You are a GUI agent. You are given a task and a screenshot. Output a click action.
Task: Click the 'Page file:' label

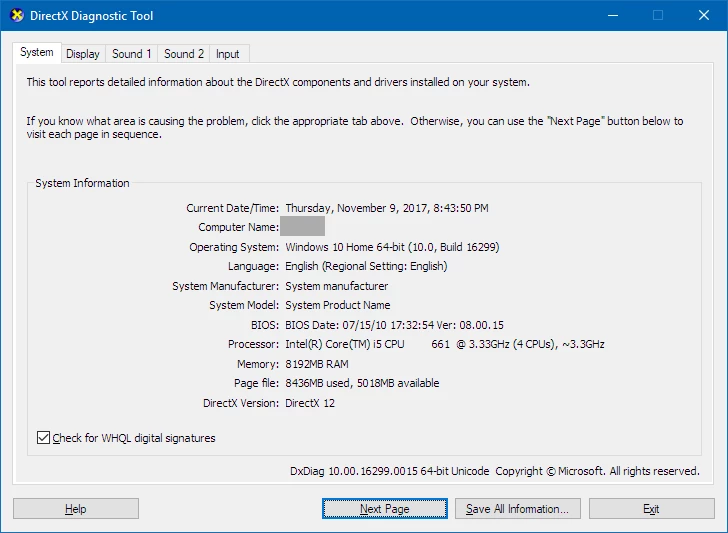tap(256, 383)
